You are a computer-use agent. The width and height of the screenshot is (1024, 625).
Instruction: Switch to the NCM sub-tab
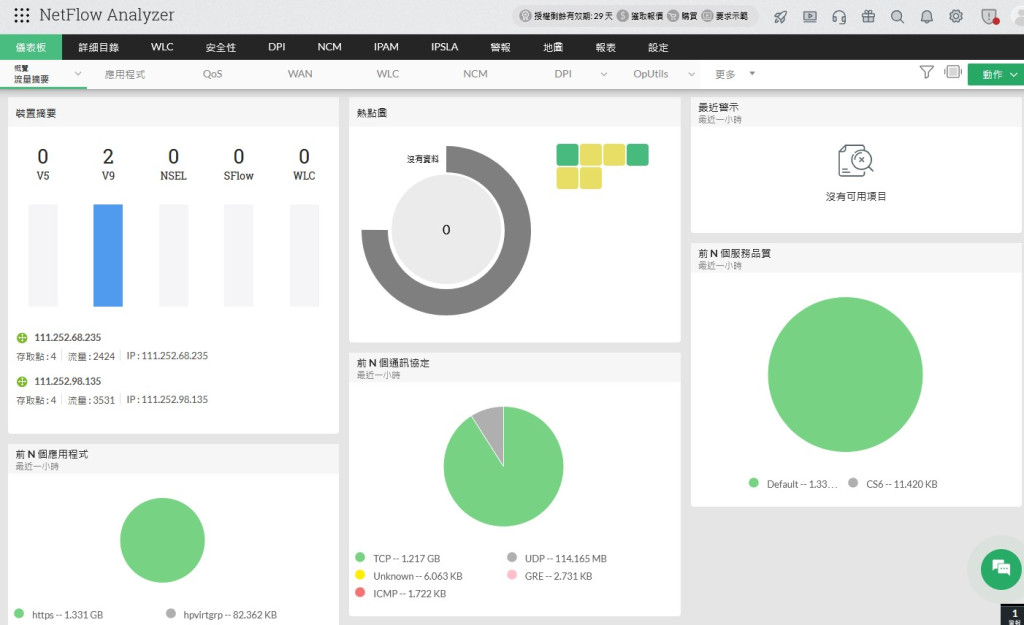[x=475, y=74]
